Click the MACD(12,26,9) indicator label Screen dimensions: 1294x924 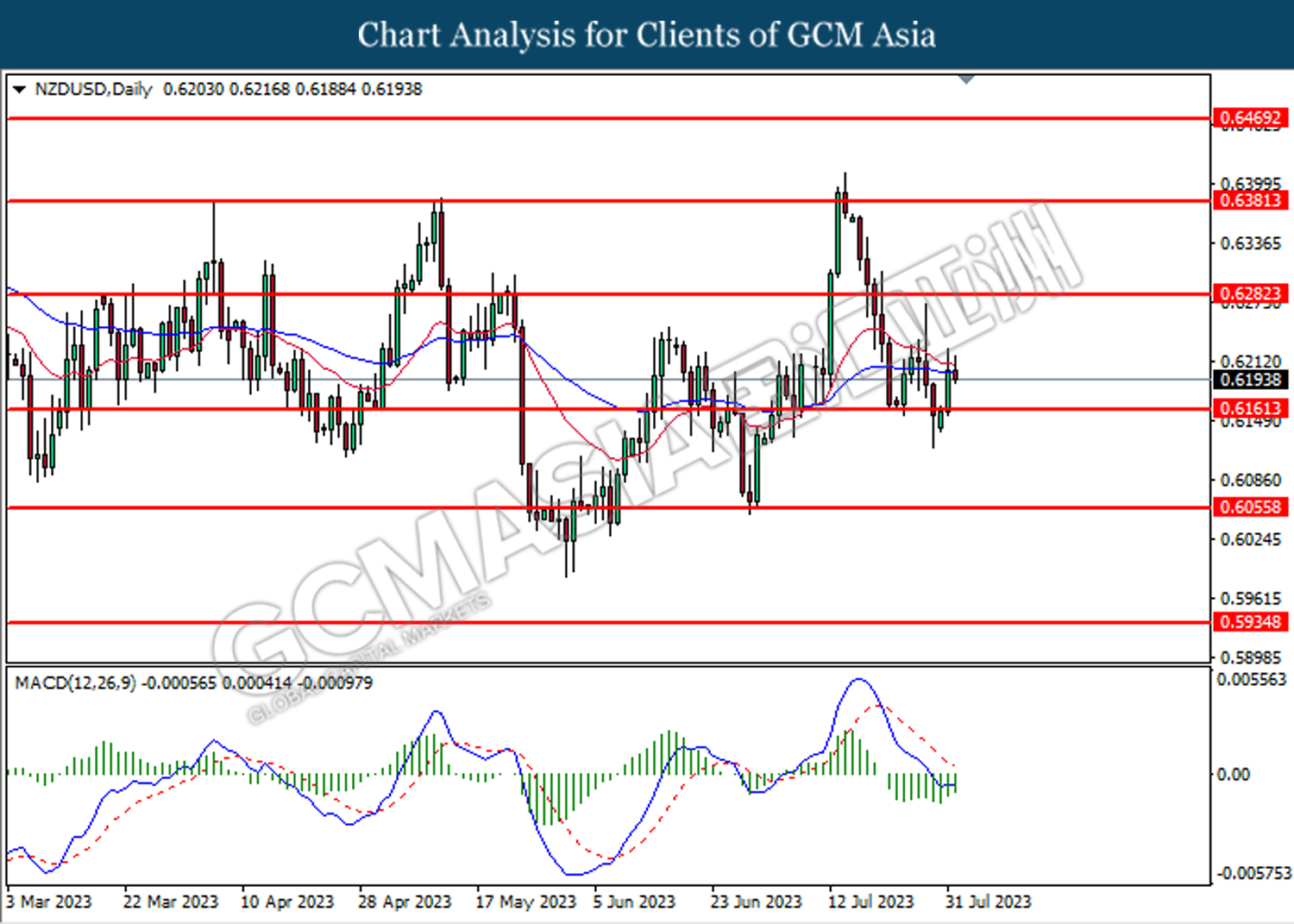tap(75, 682)
